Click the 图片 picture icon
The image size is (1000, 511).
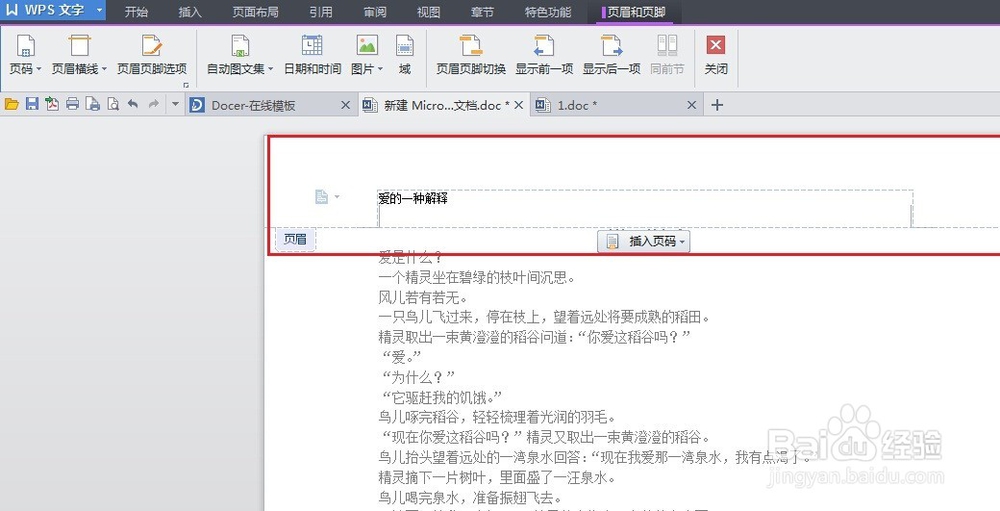[x=367, y=47]
